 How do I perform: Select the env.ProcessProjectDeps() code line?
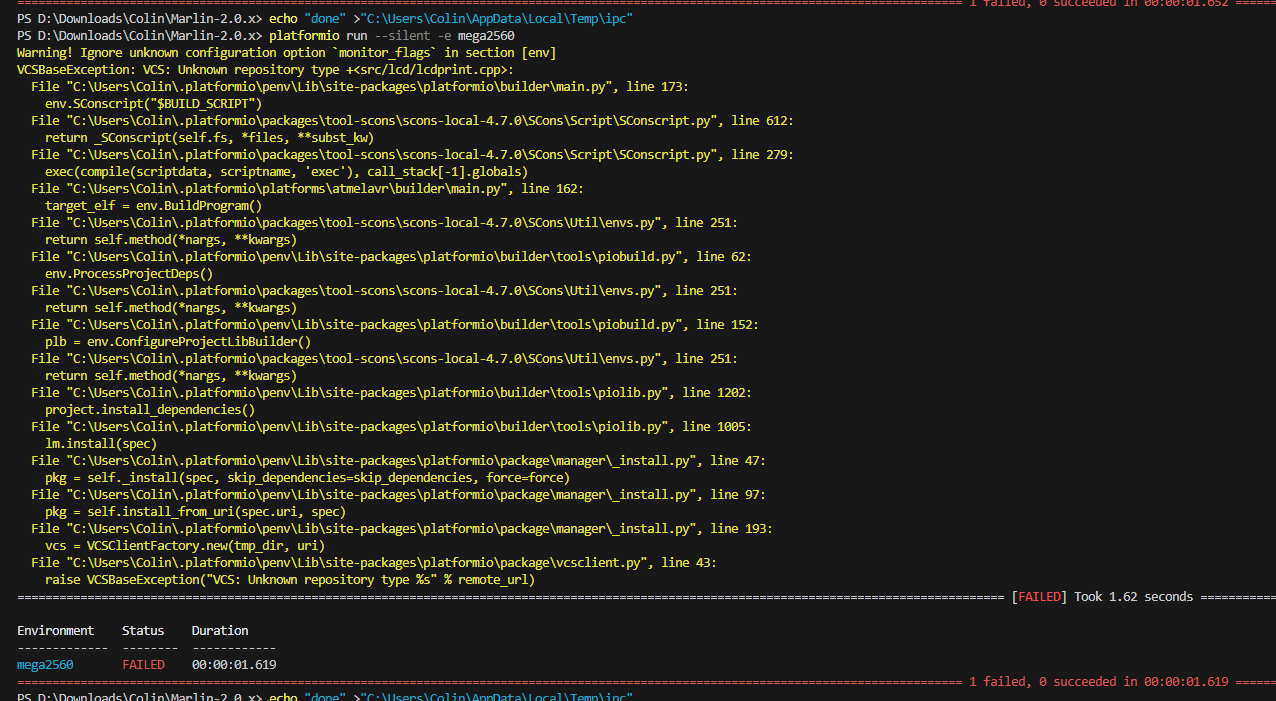[x=129, y=273]
